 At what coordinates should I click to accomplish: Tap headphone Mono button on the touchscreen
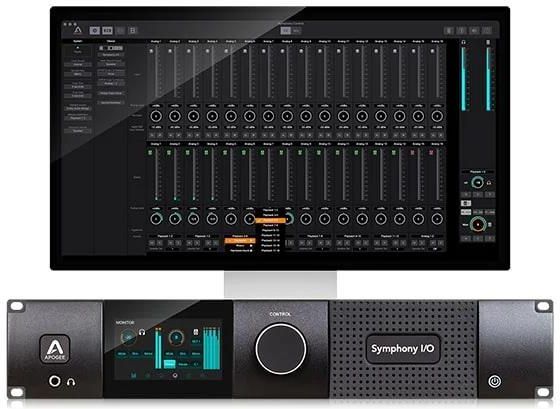point(148,354)
